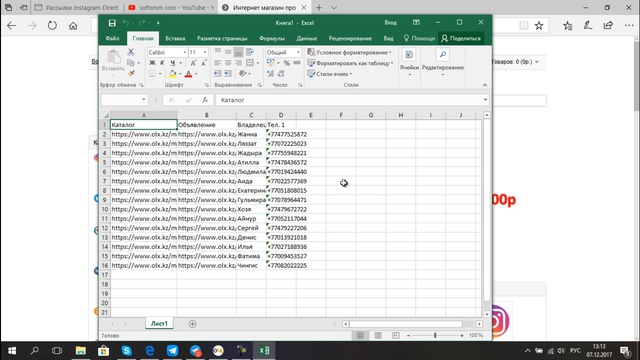Apply the red font color A

188,74
